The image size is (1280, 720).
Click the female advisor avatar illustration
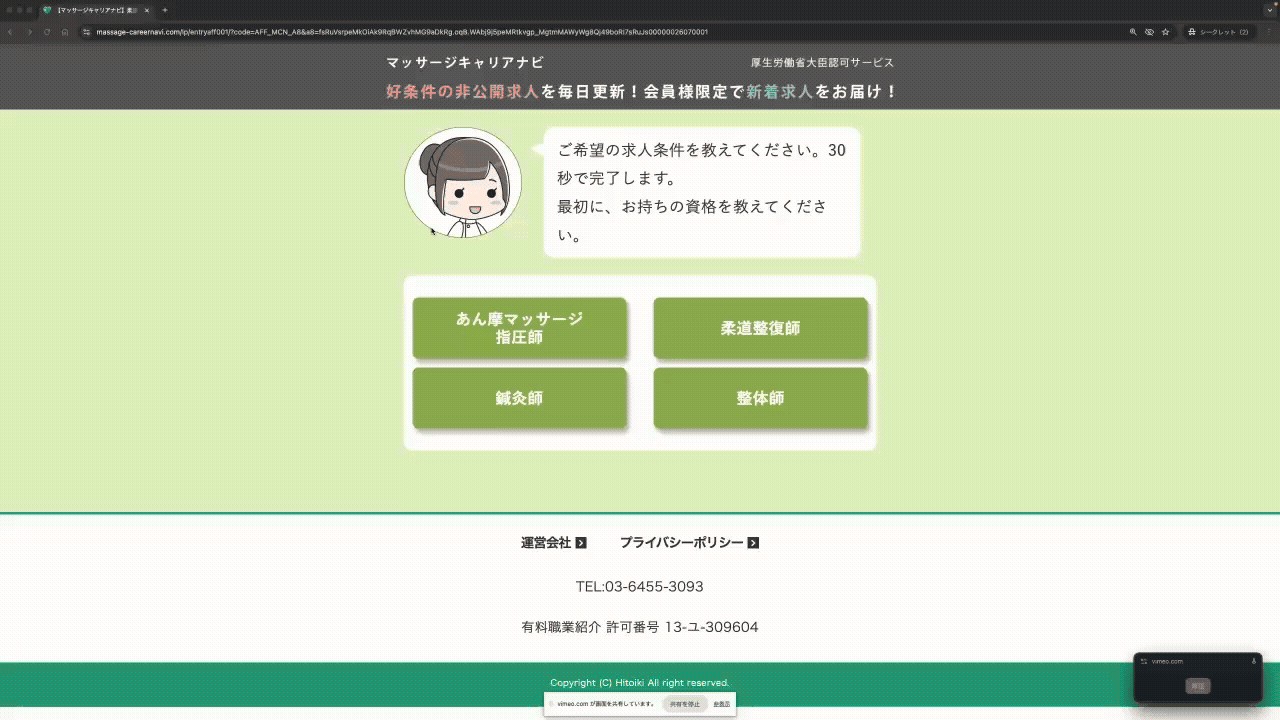[x=463, y=183]
